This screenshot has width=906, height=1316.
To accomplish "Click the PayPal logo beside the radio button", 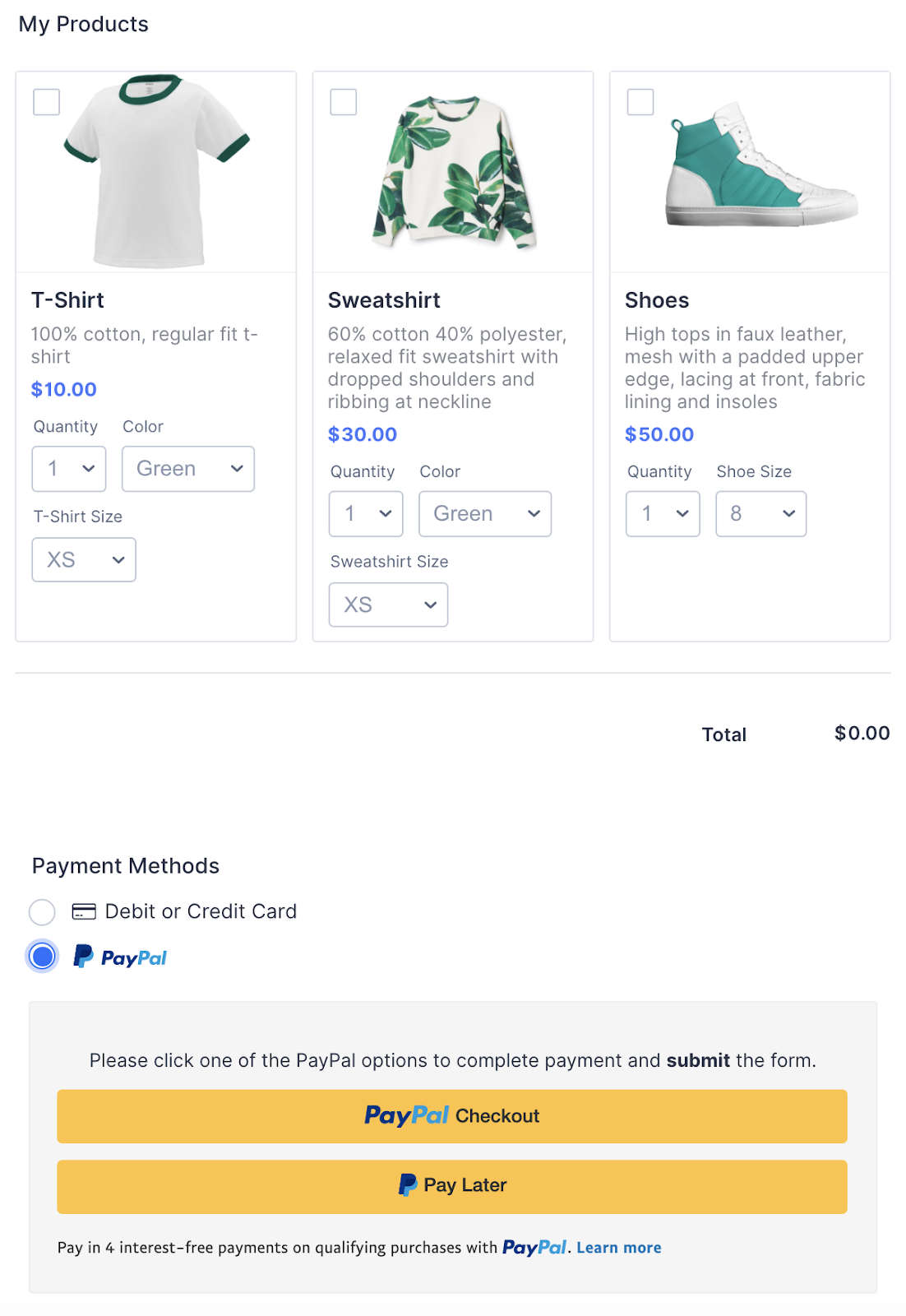I will (x=121, y=957).
